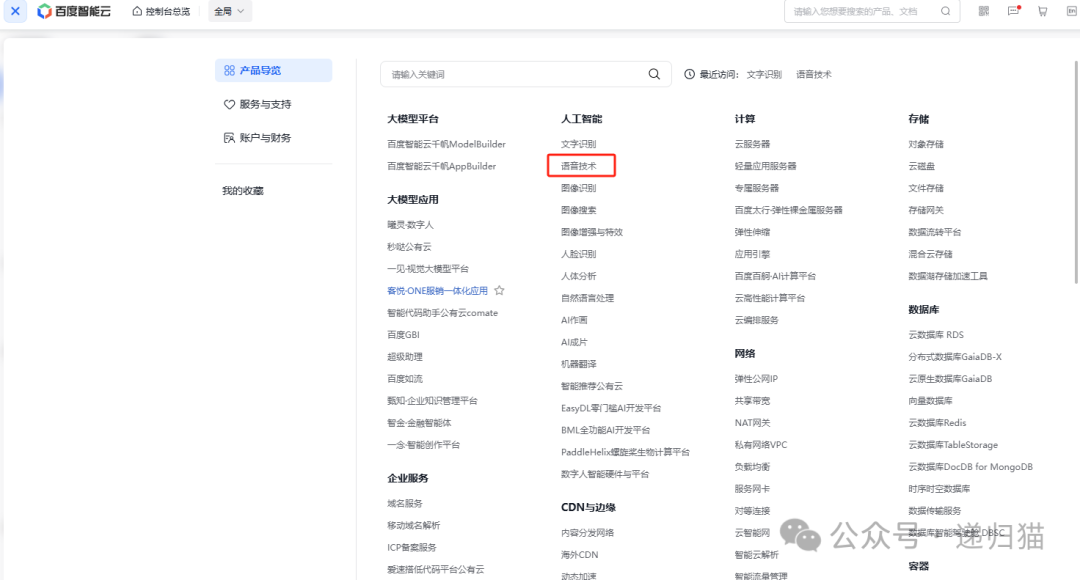Open 云数据库DocDB for MongoDB

click(970, 467)
